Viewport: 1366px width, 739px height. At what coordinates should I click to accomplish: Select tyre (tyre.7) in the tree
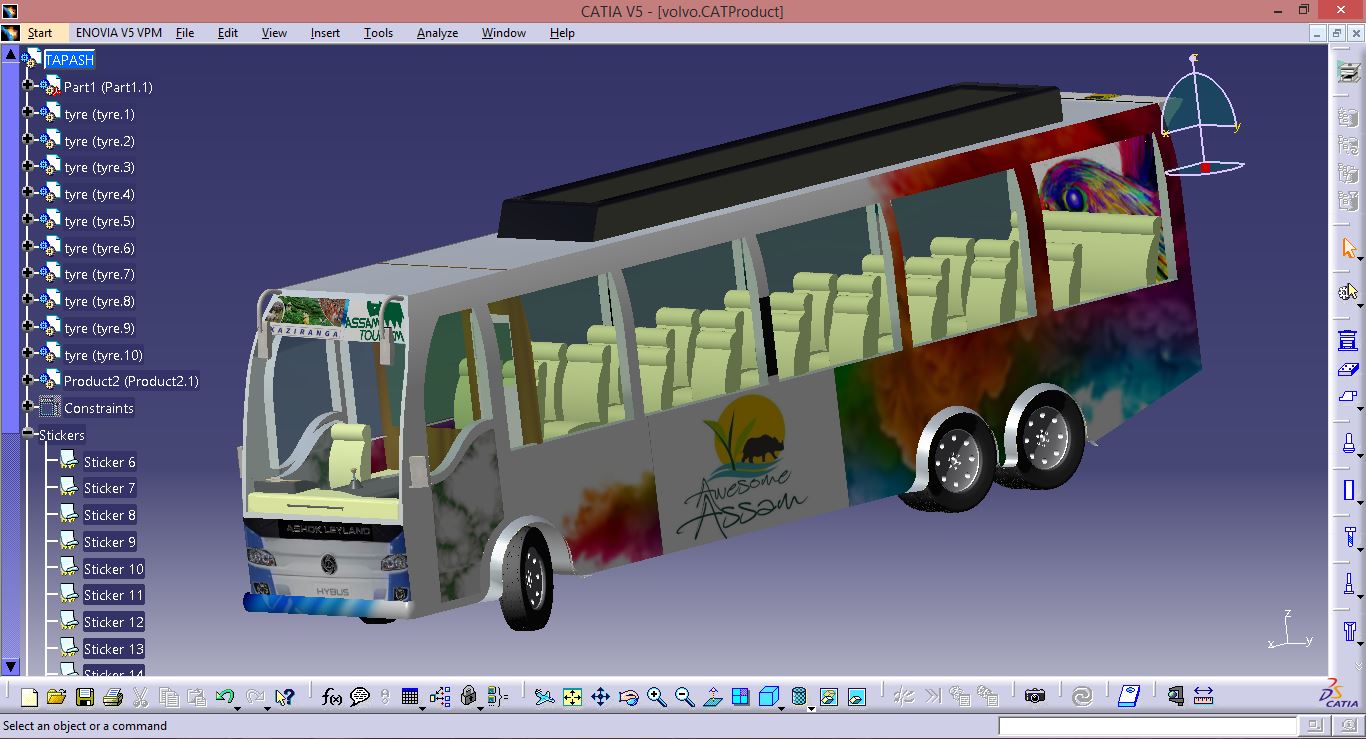pos(99,274)
